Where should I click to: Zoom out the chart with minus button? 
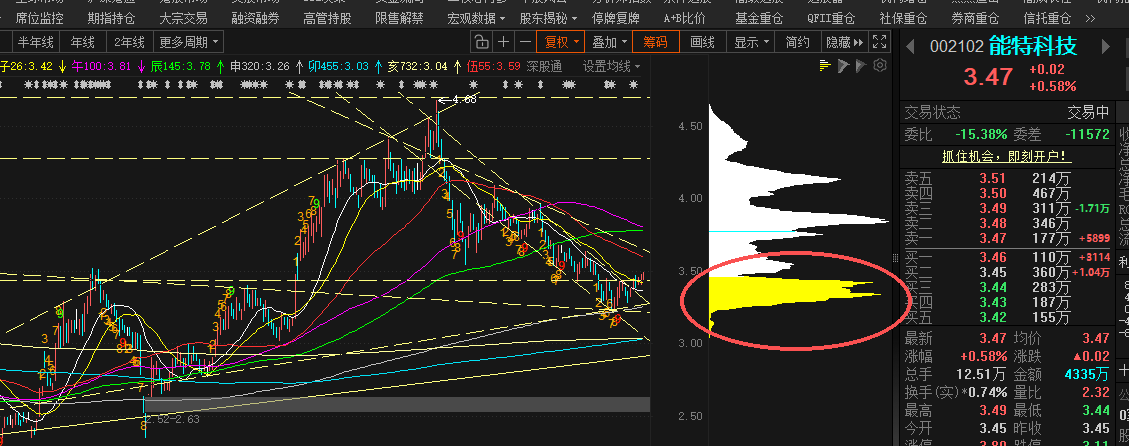tap(526, 42)
